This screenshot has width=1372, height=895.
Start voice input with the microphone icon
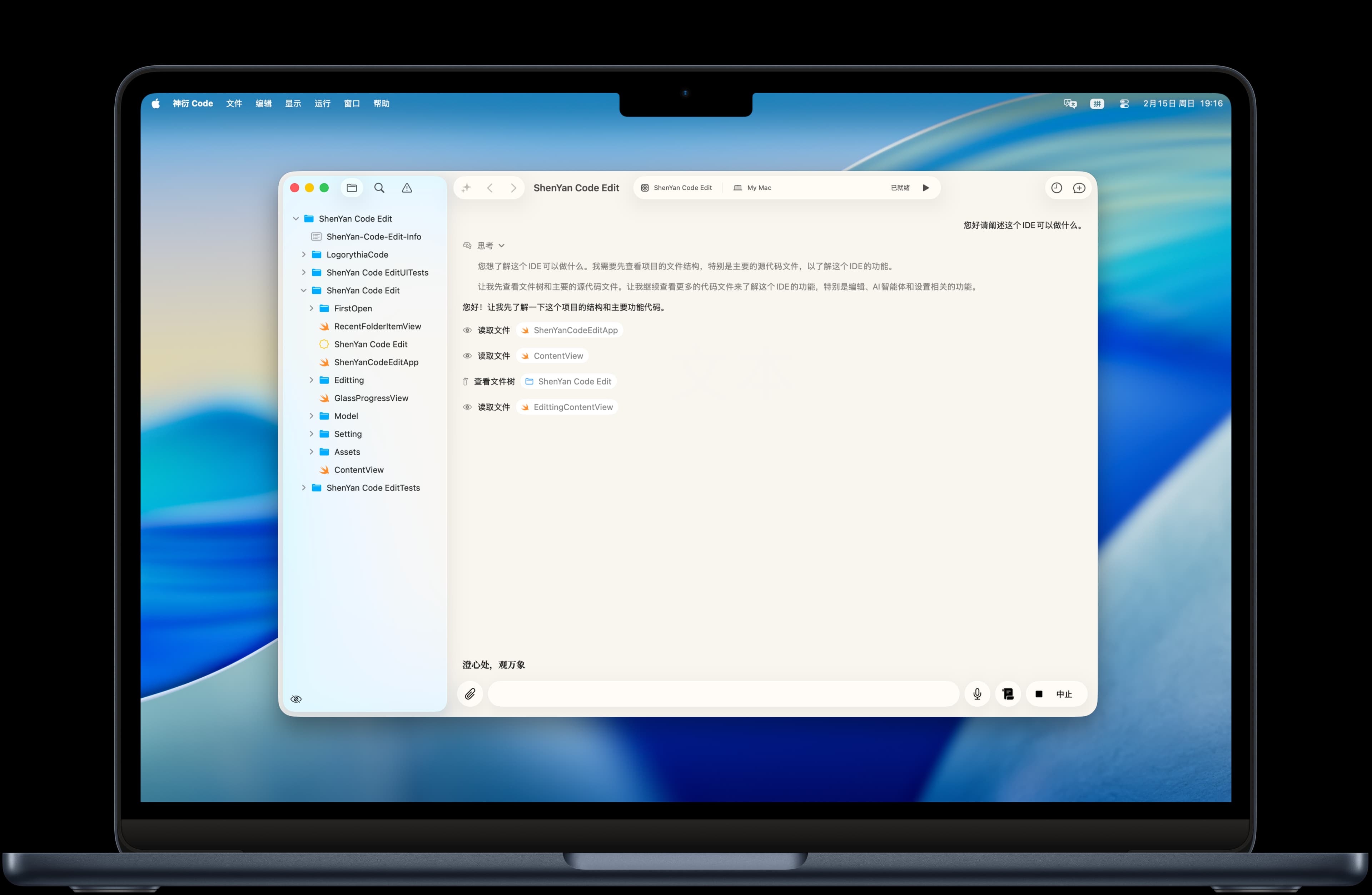click(x=976, y=694)
